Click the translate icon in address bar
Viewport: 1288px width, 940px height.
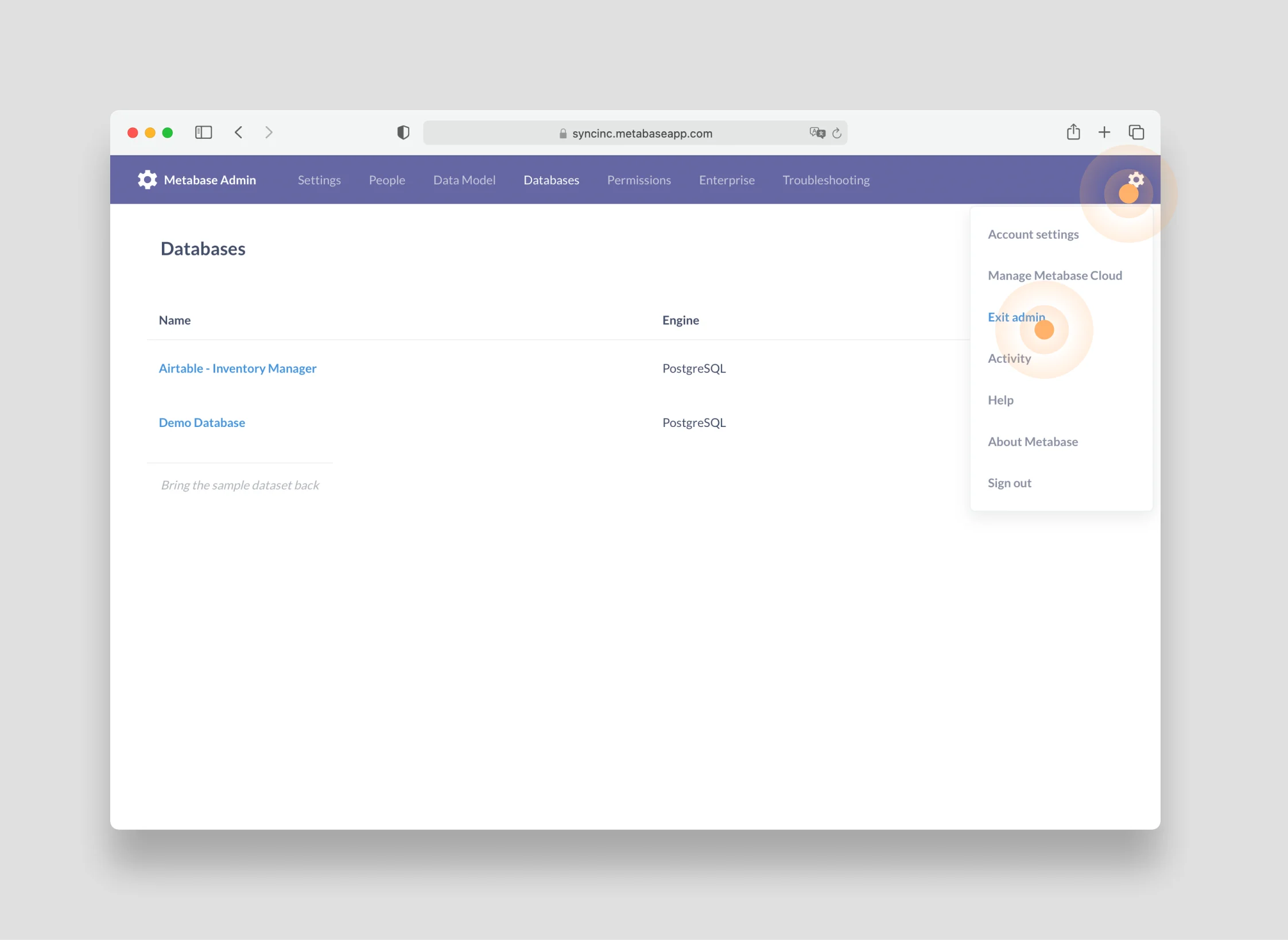point(817,133)
